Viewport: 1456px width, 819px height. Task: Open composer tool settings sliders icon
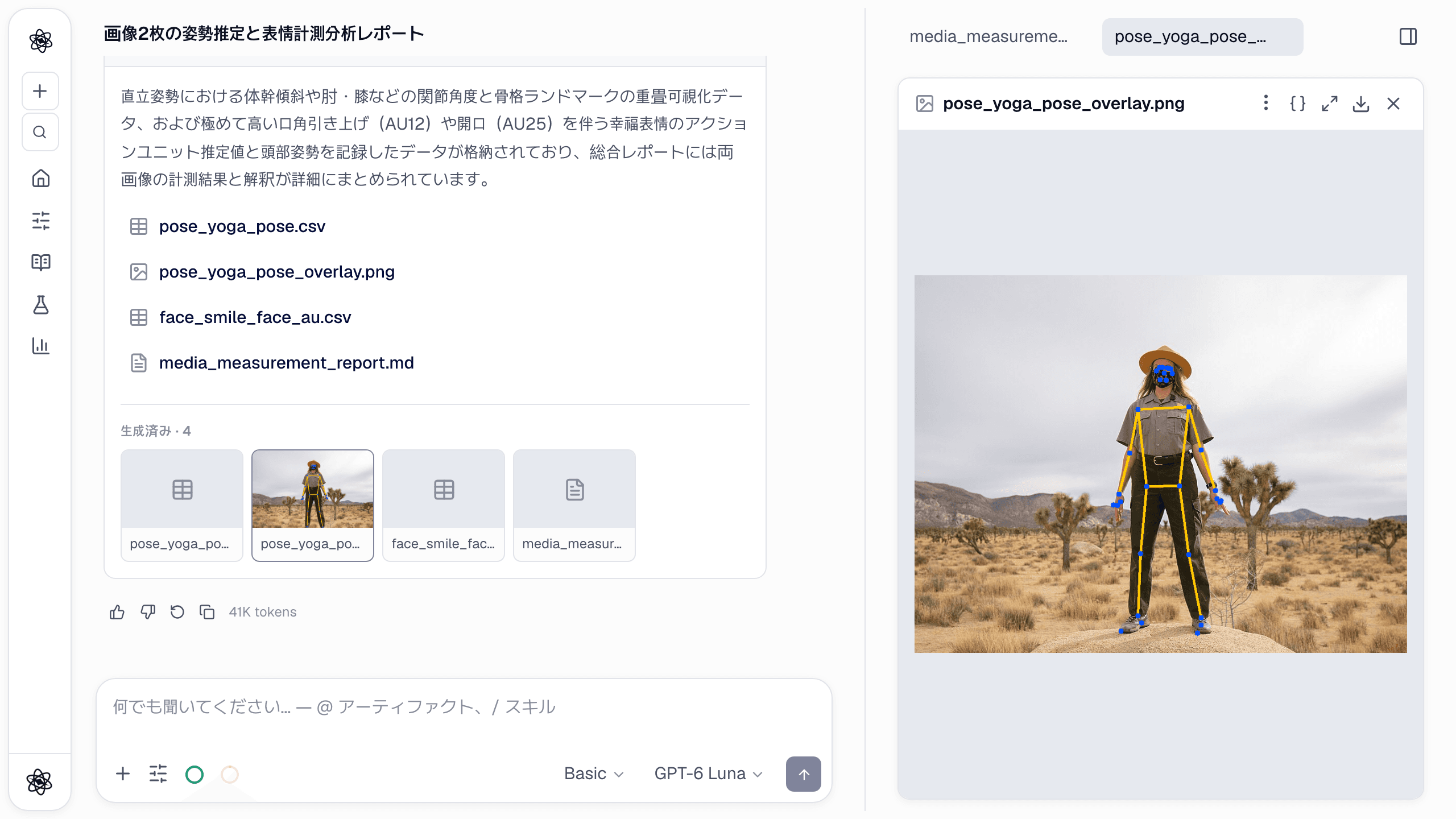tap(158, 773)
